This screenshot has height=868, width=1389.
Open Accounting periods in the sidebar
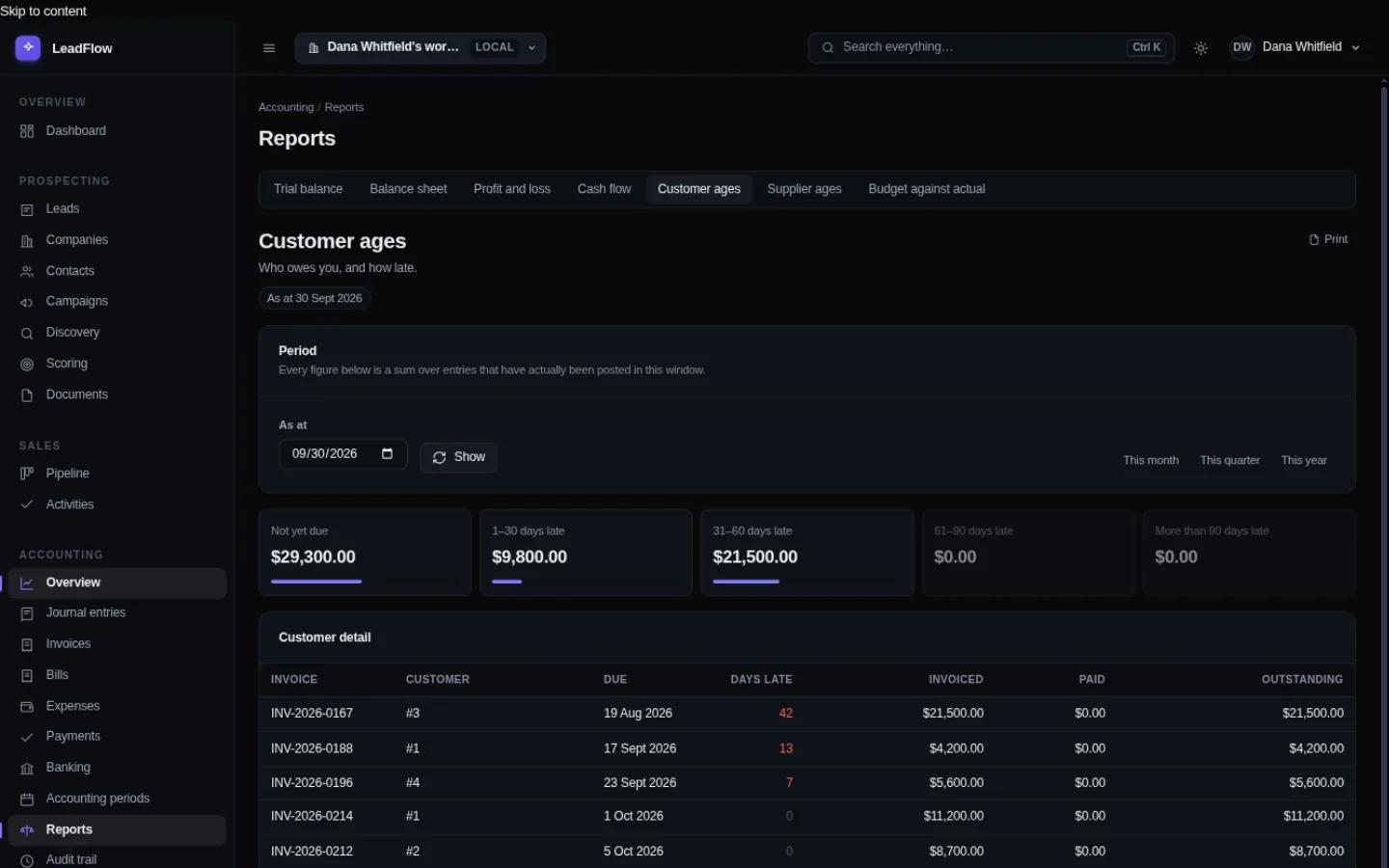pos(118,799)
